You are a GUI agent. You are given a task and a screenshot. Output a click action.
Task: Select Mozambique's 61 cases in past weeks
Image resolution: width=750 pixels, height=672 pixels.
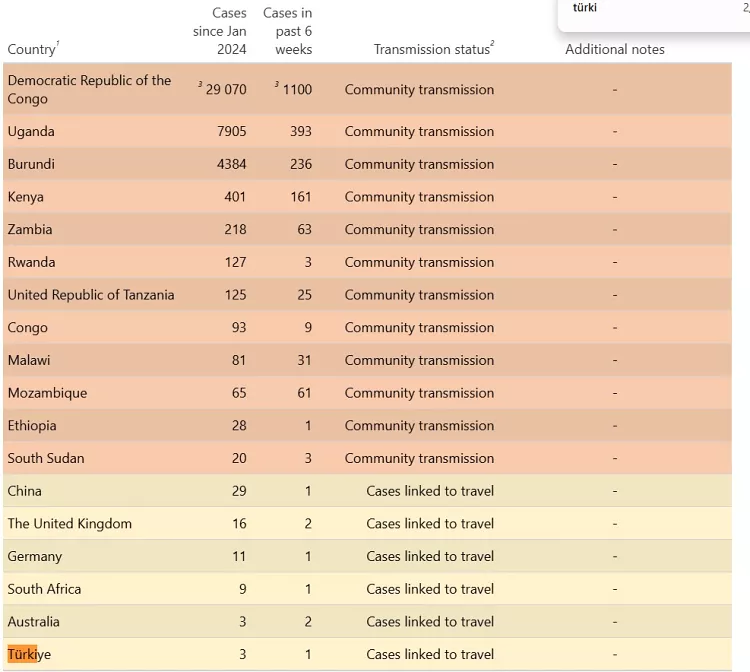coord(303,393)
